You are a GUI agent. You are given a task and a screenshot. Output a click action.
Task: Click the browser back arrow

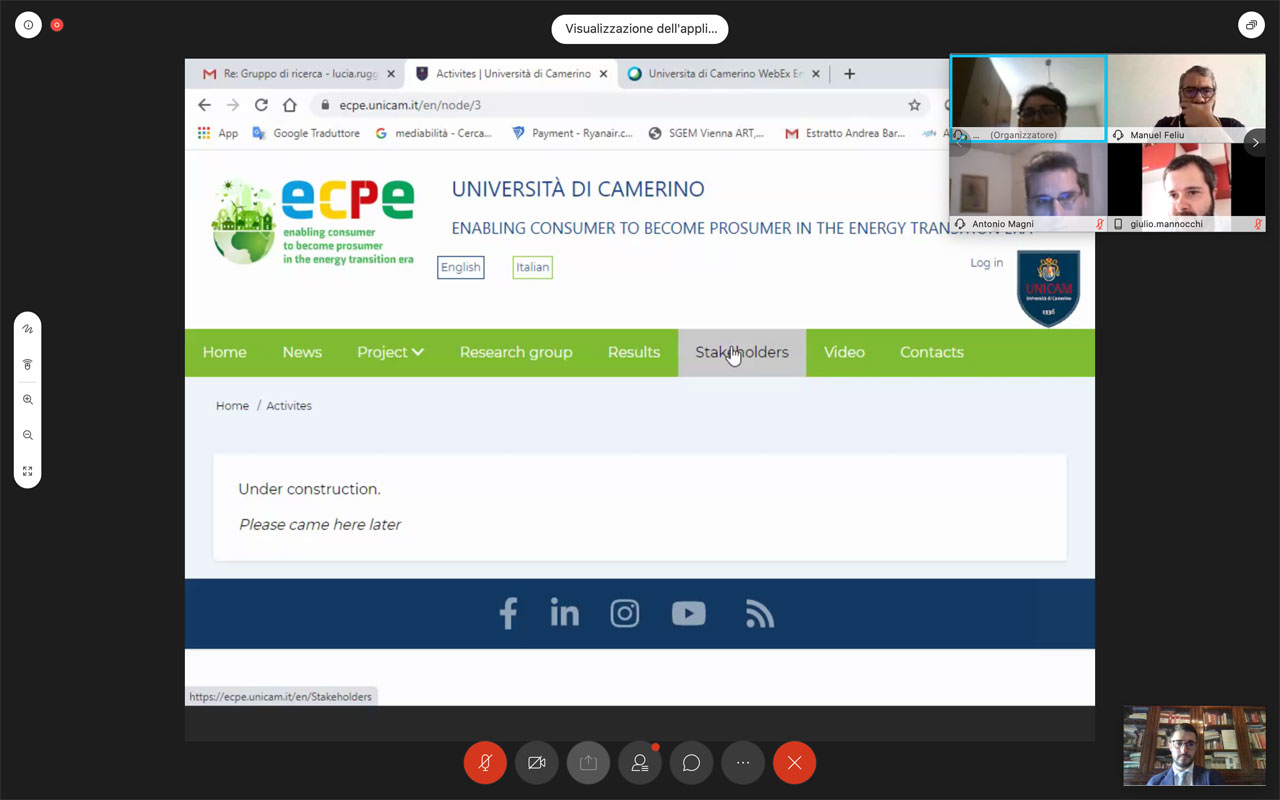tap(204, 105)
